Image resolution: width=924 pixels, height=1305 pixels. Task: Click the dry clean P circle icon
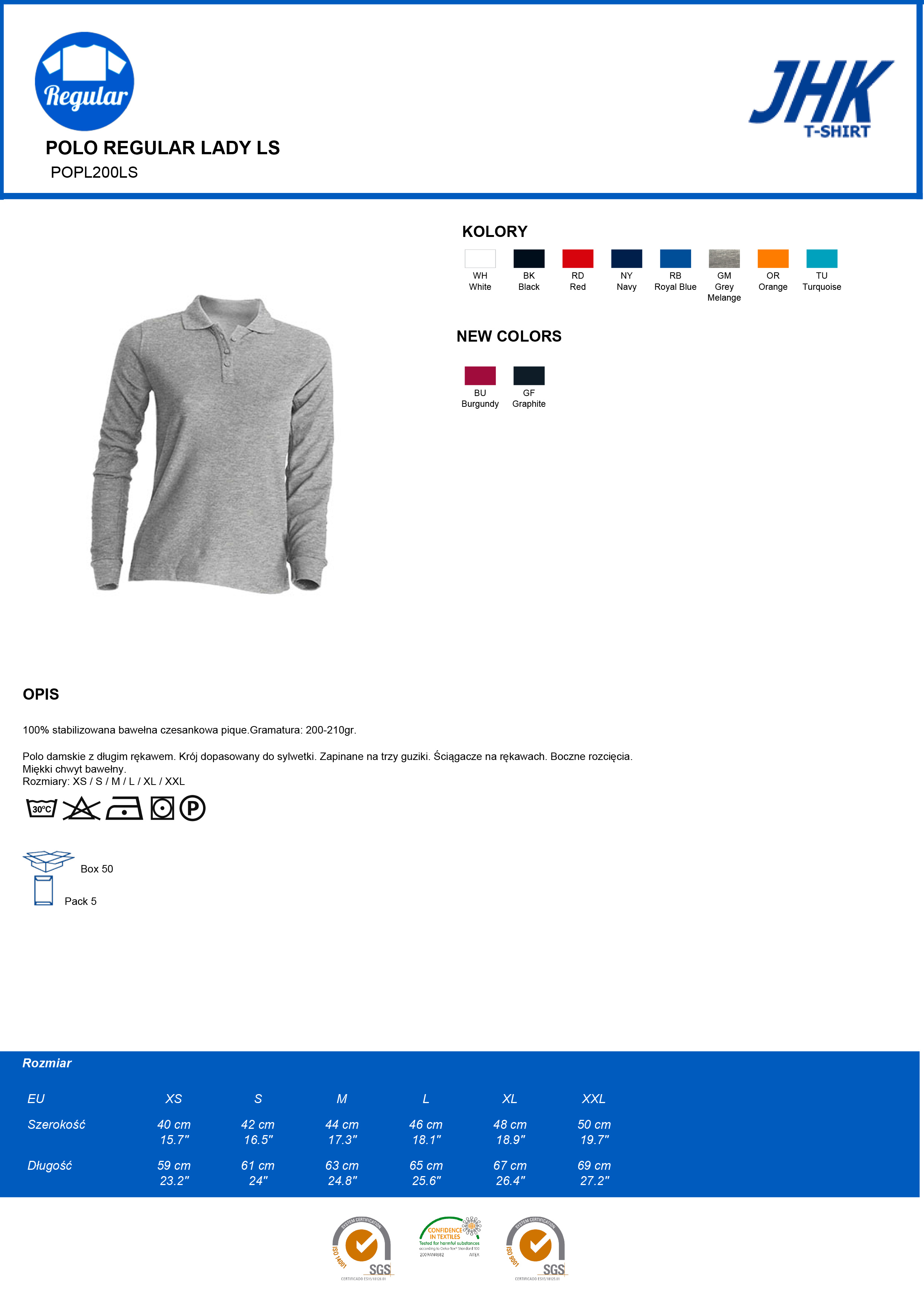pos(192,808)
